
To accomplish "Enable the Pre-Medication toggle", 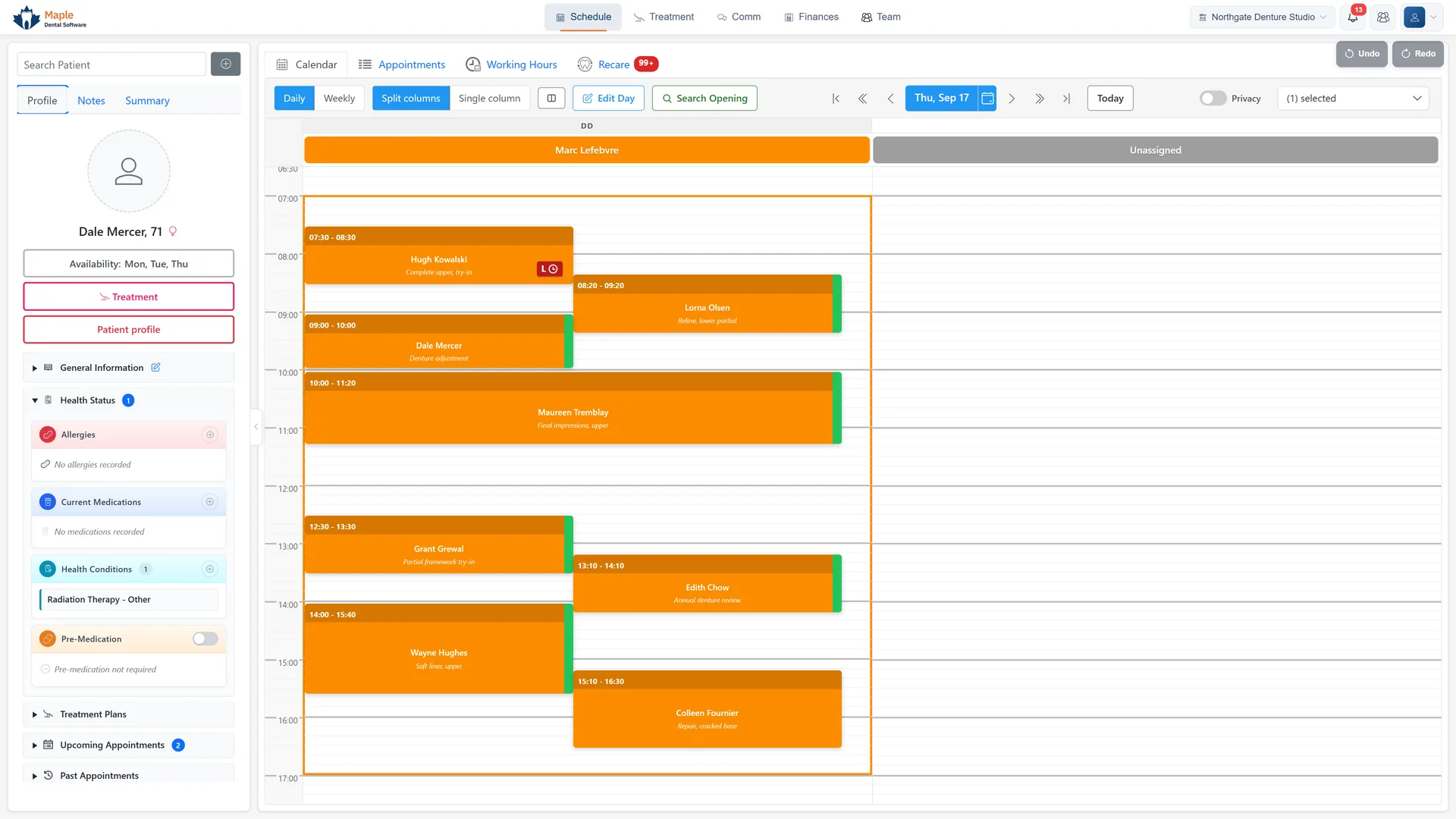I will 205,639.
